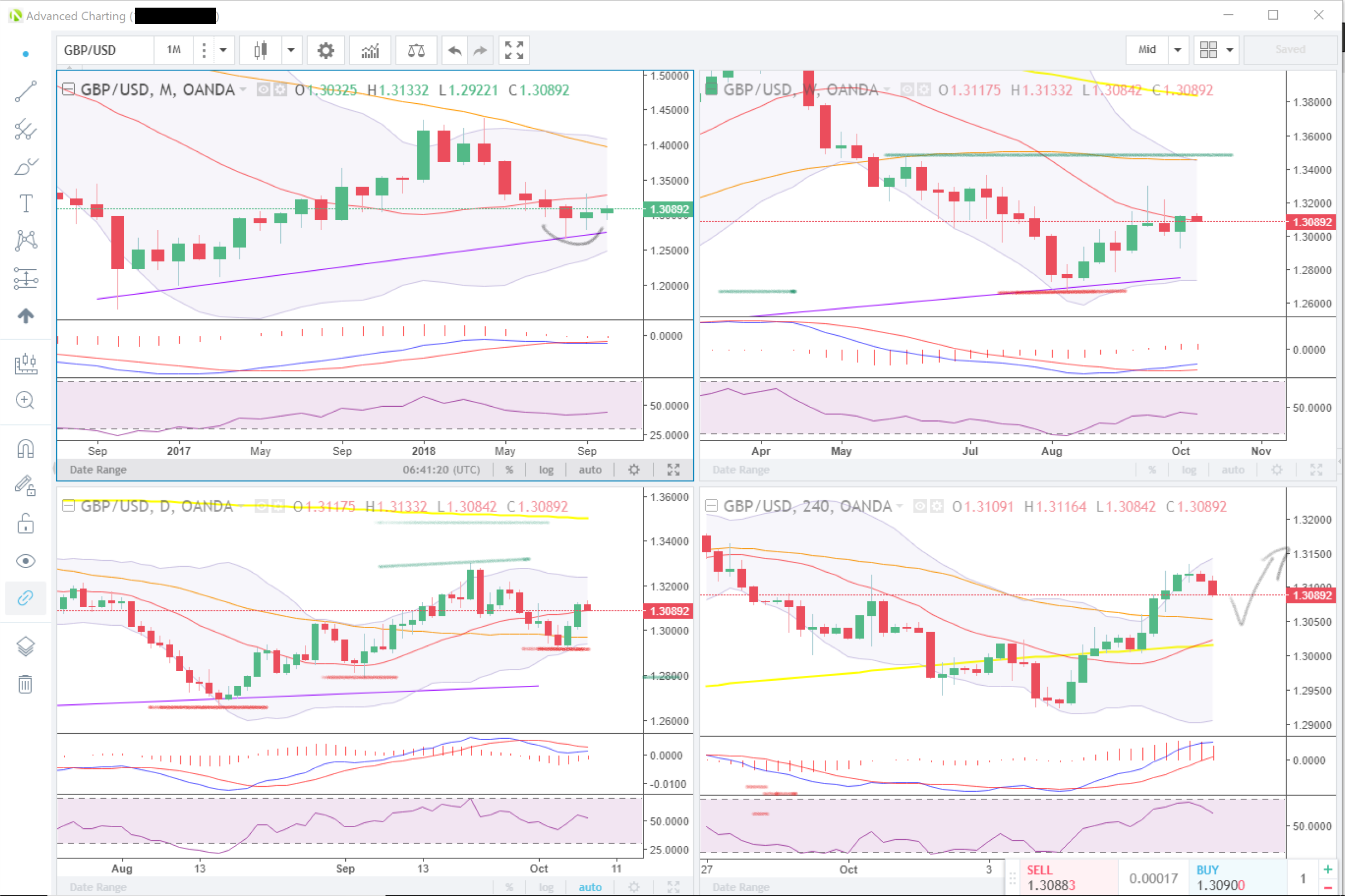This screenshot has width=1345, height=896.
Task: Toggle the hide all drawings eye icon
Action: pos(25,561)
